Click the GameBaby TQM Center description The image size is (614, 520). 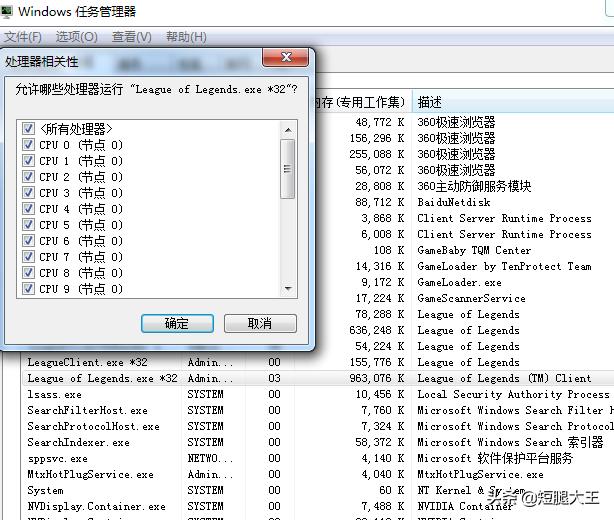tap(474, 250)
